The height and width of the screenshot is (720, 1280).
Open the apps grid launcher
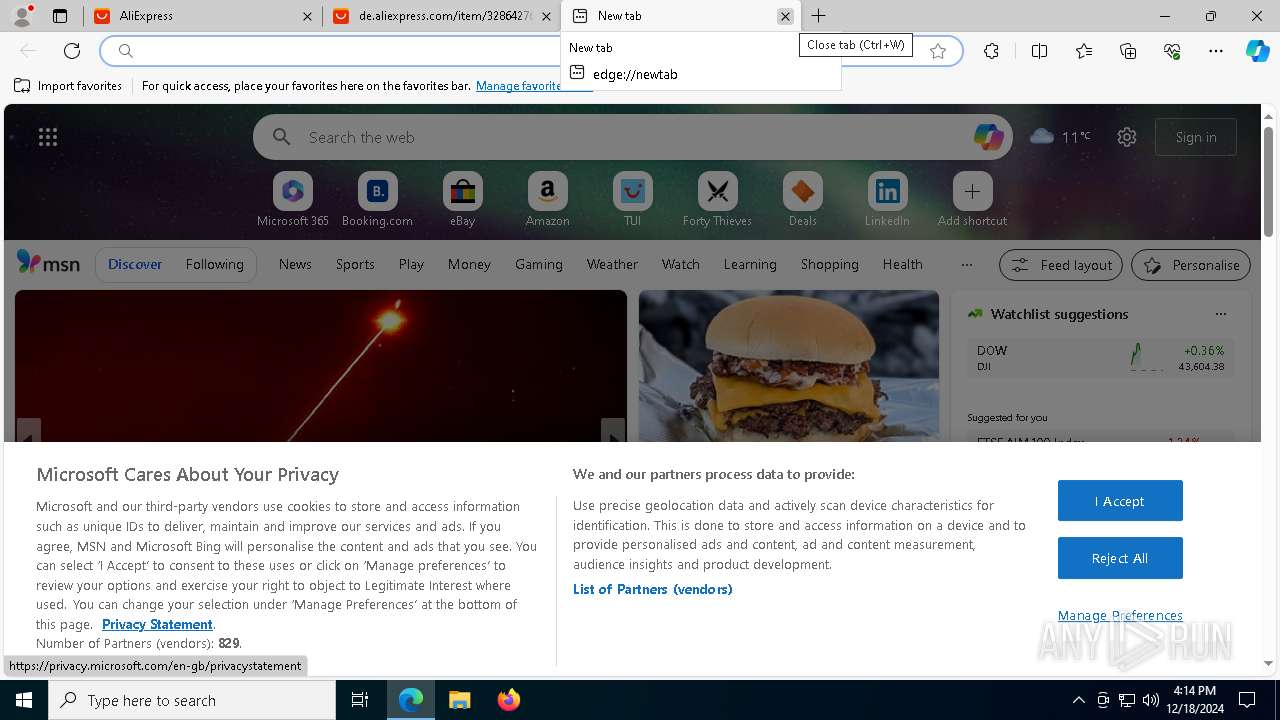[x=48, y=137]
